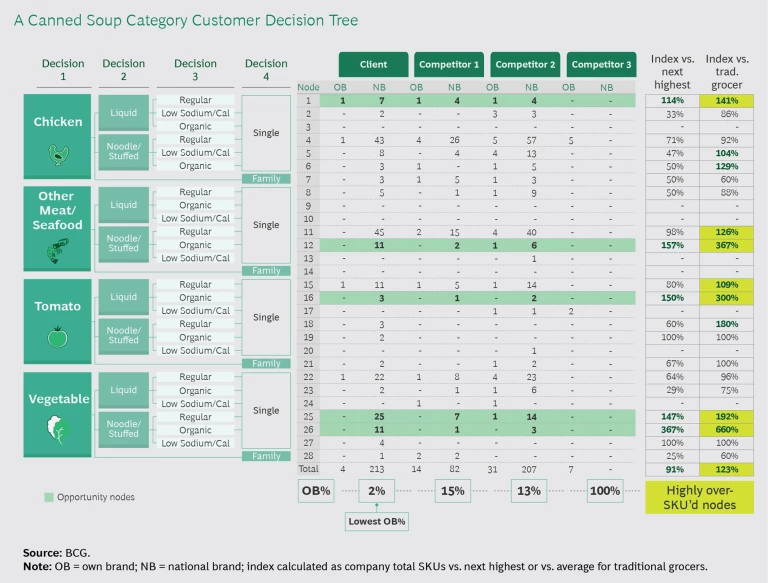Click the Family bar in the Chicken section
The width and height of the screenshot is (768, 583).
267,178
